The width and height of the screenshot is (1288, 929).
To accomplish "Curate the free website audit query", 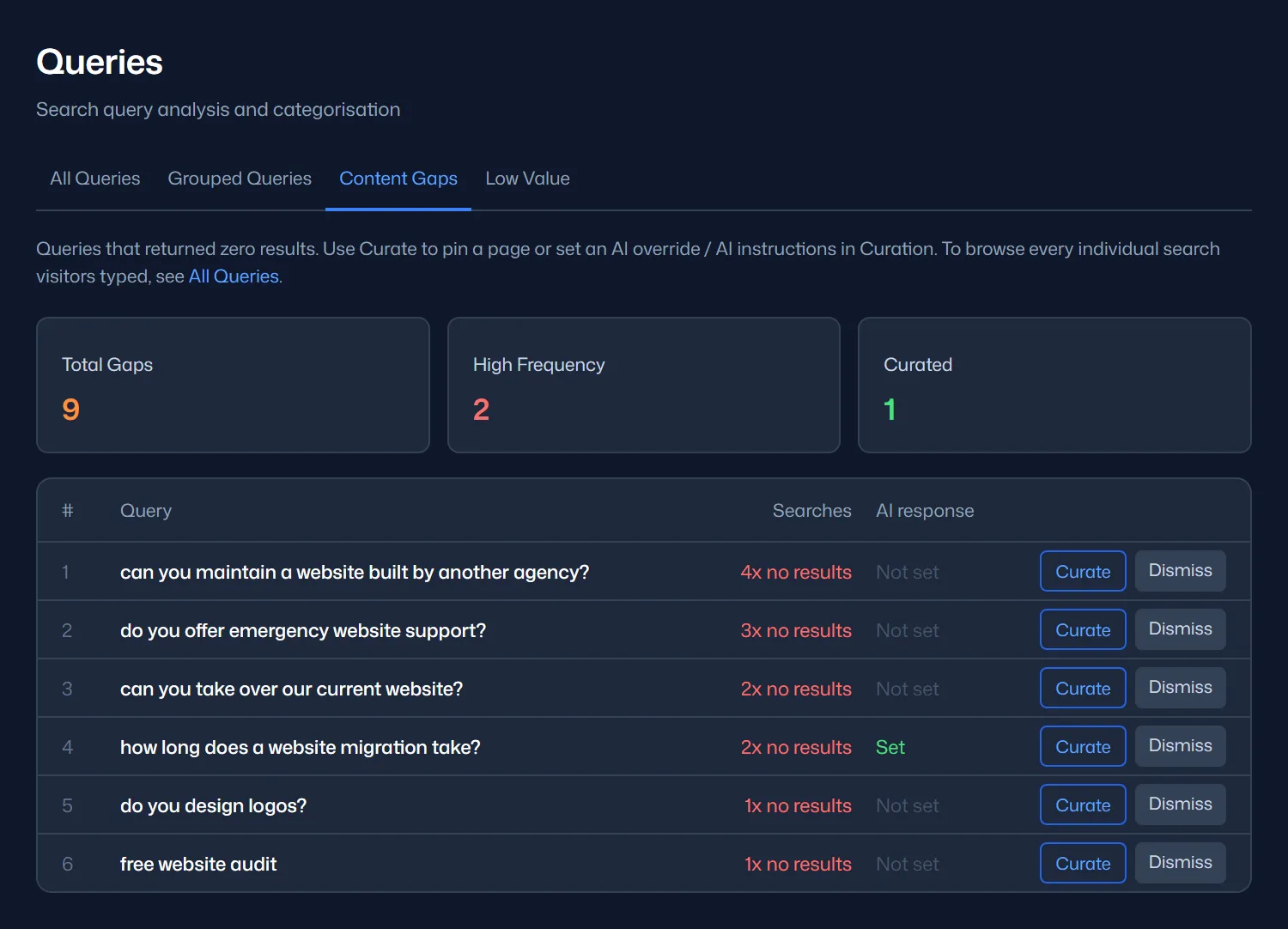I will tap(1083, 863).
